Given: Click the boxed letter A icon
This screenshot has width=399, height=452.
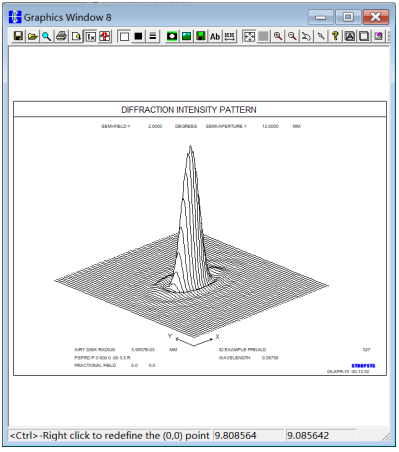Looking at the screenshot, I should tap(350, 36).
